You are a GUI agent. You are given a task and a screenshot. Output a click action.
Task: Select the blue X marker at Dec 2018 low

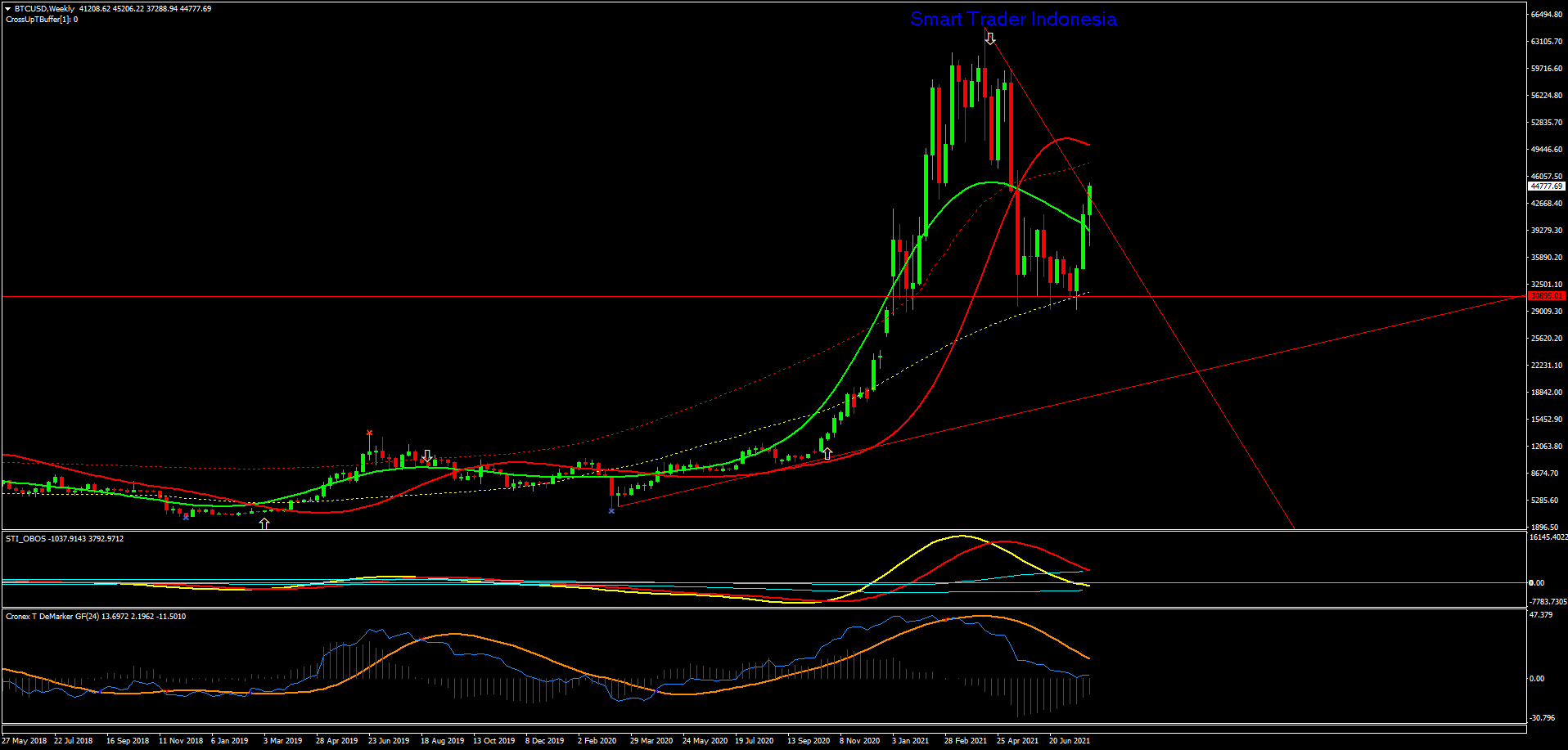pos(186,516)
